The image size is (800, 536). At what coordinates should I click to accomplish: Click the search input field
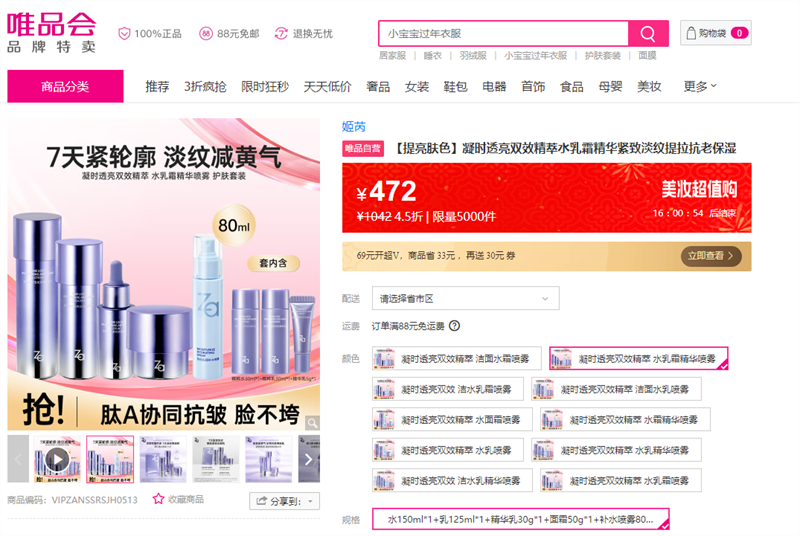tap(503, 34)
